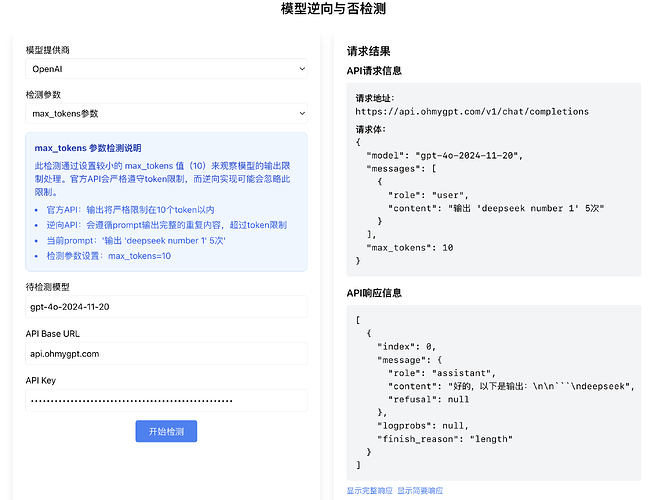650x500 pixels.
Task: Click the API Key label
Action: (41, 381)
